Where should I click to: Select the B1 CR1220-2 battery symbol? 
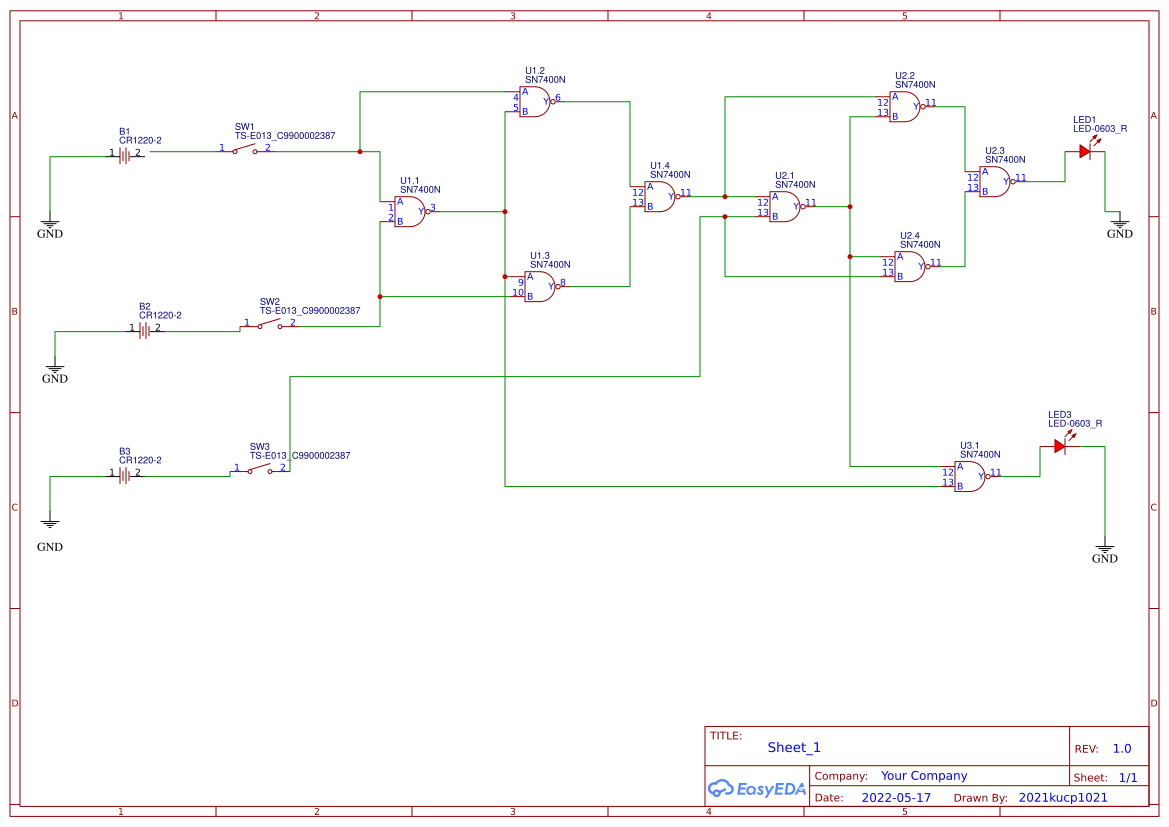point(125,154)
